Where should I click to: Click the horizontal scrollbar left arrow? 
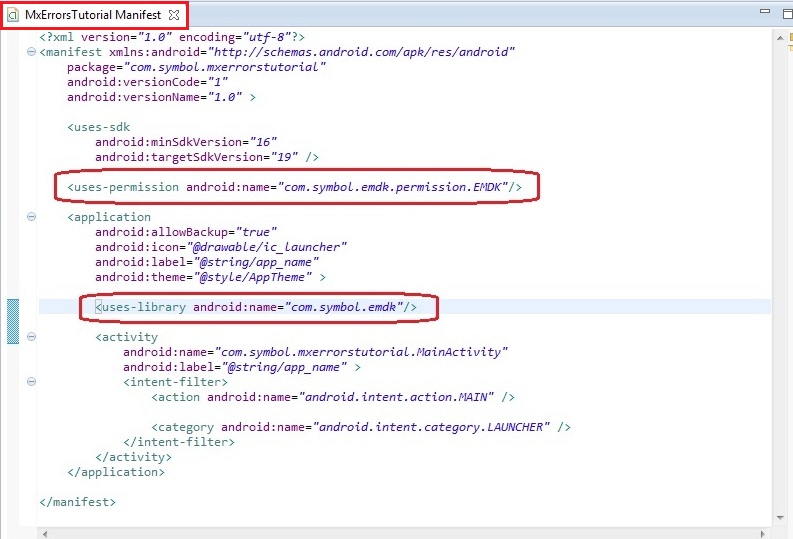[45, 533]
